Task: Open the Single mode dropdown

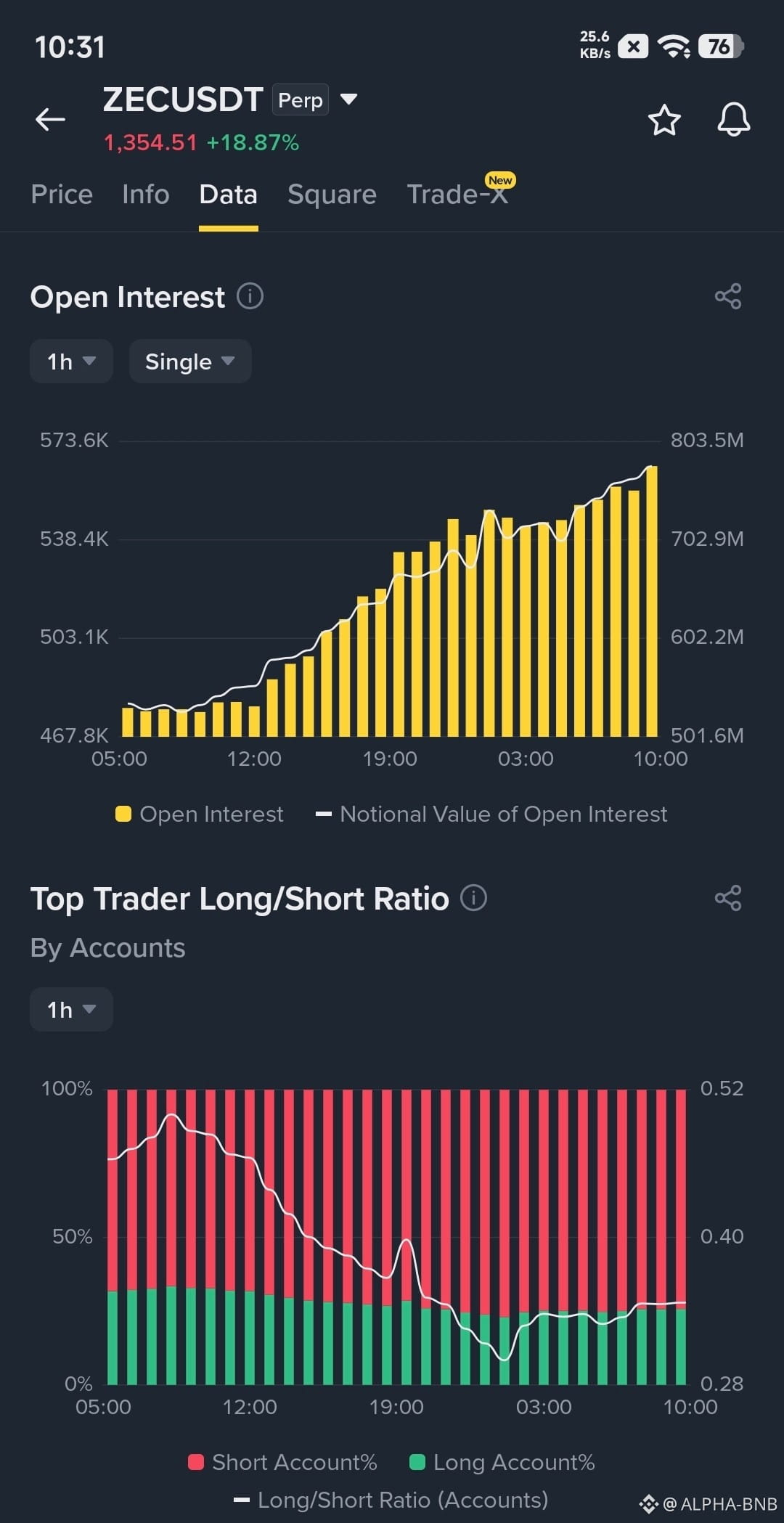Action: coord(190,361)
